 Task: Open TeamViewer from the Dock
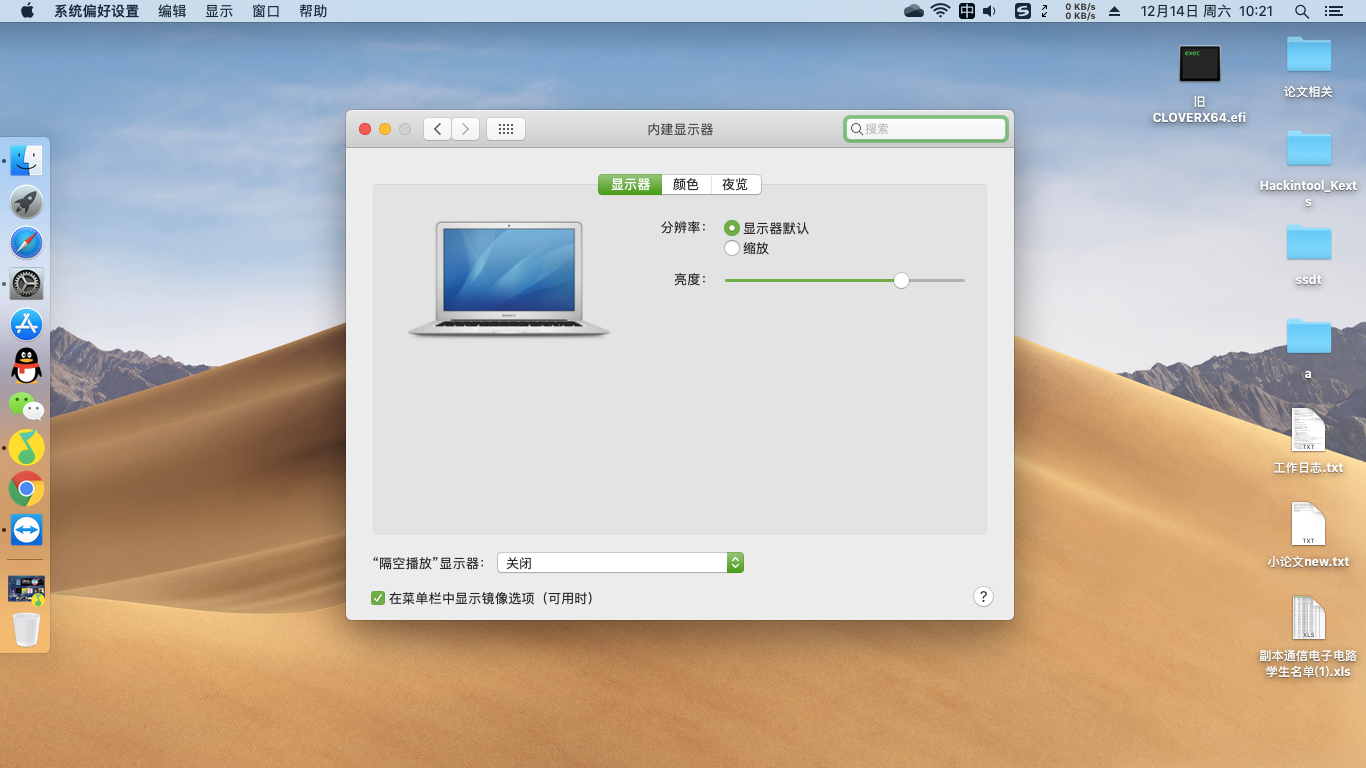click(26, 530)
